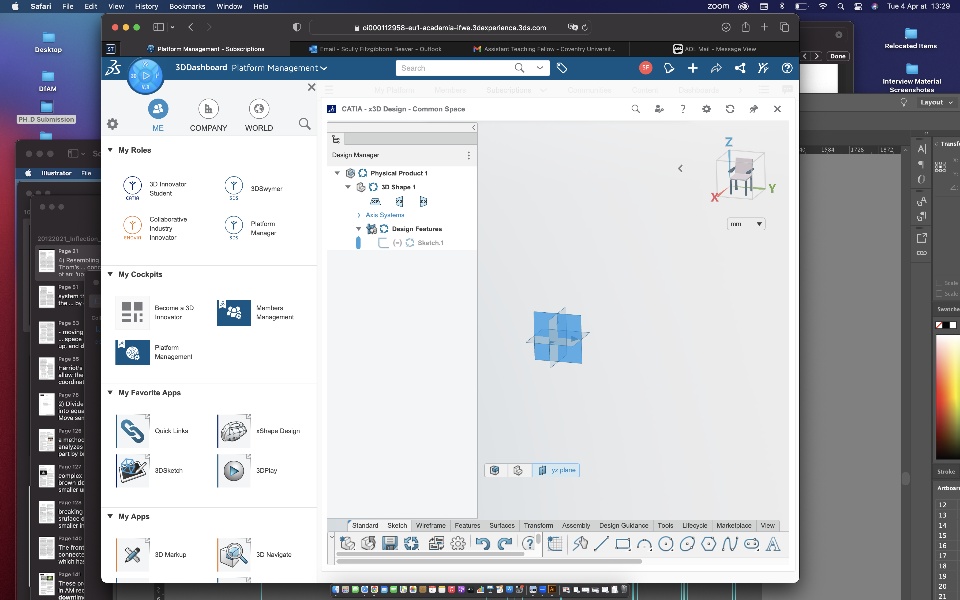Open the Platform Management cockpit
The image size is (960, 600).
coord(133,353)
